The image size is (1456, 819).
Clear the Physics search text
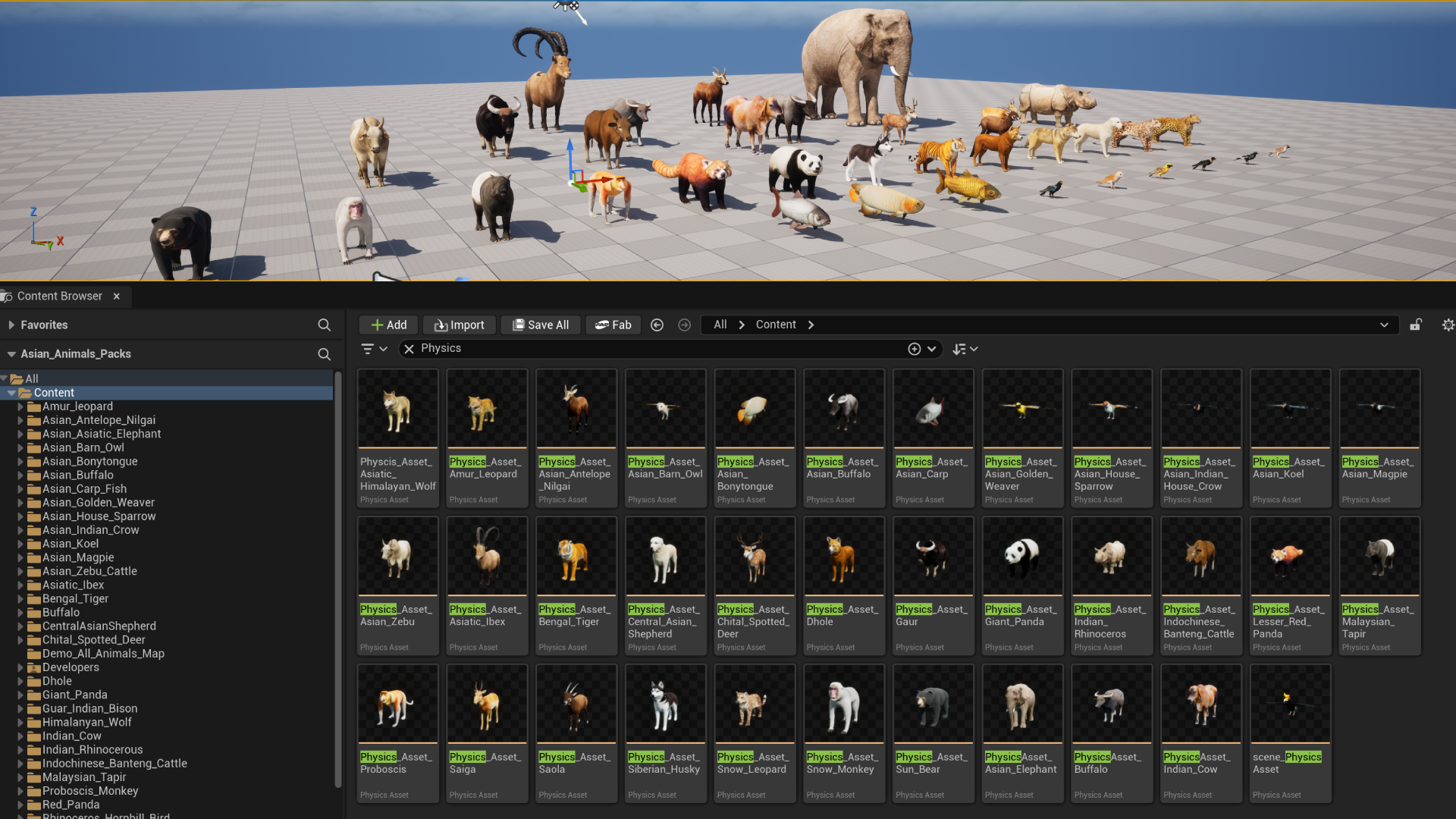pyautogui.click(x=409, y=349)
